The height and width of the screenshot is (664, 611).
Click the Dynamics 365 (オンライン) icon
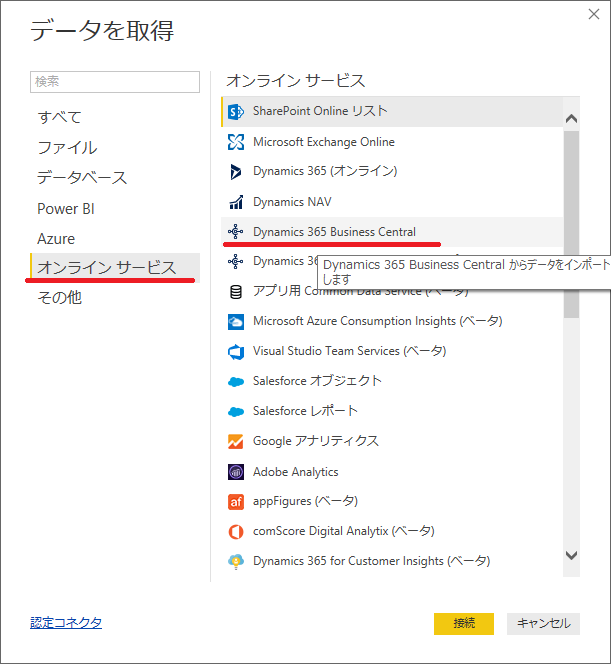(236, 172)
